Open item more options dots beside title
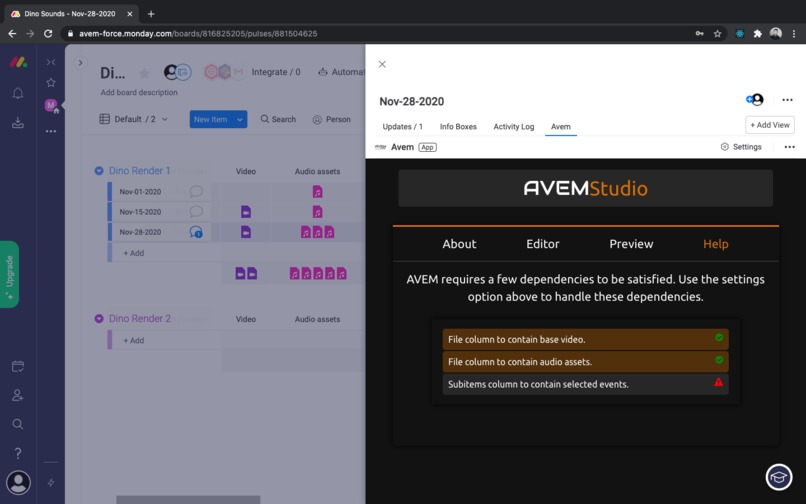 pyautogui.click(x=787, y=100)
